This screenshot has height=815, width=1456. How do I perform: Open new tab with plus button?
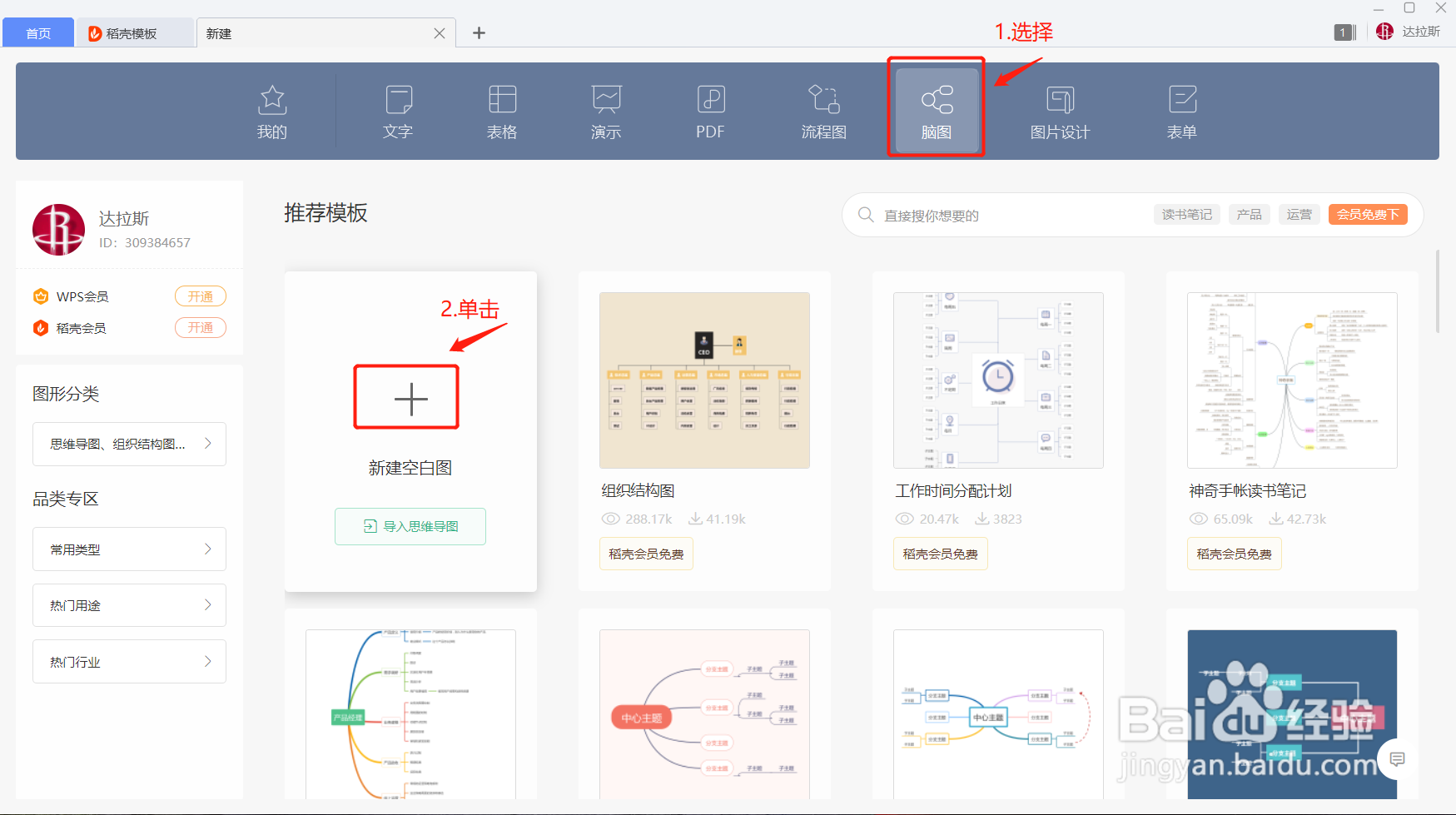coord(479,33)
